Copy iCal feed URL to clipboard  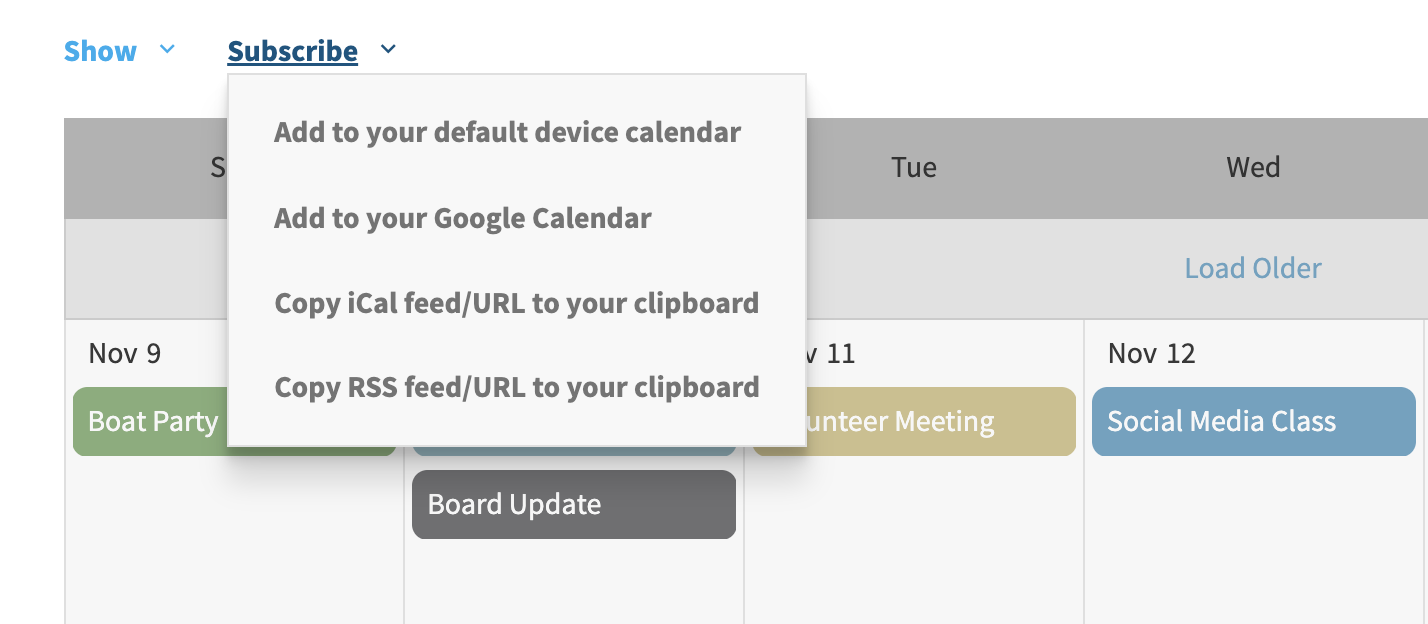(516, 303)
